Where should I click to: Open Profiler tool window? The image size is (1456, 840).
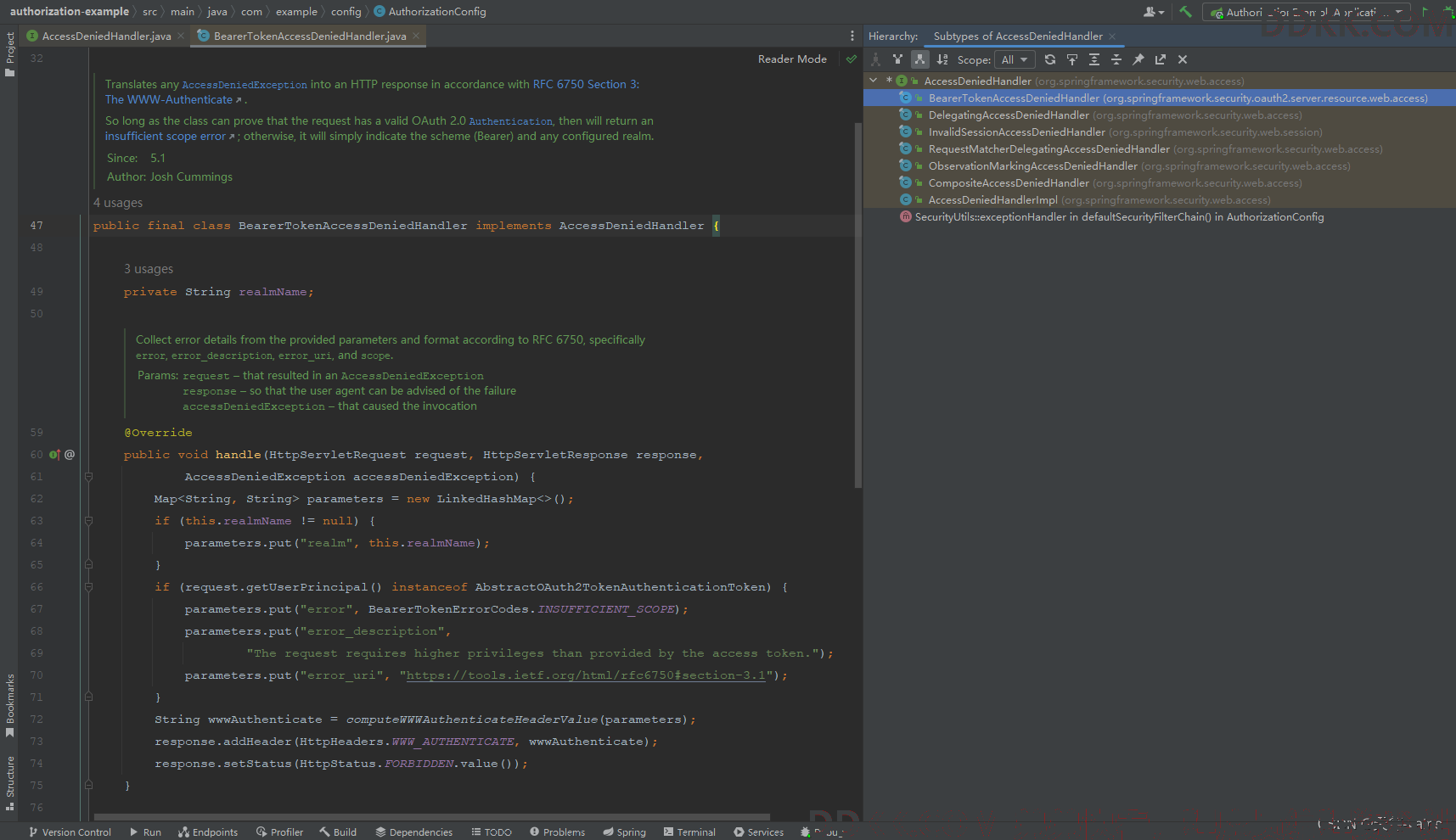point(279,832)
